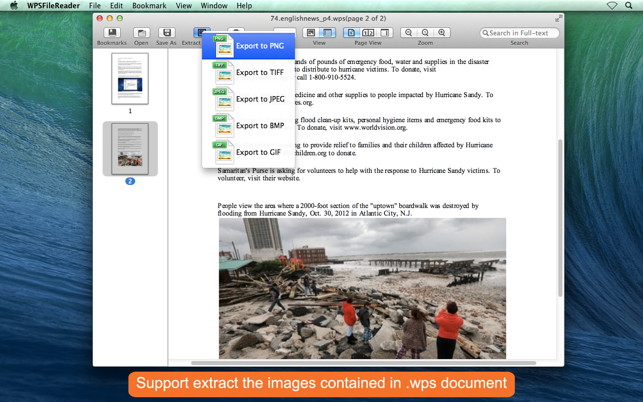Click the Open file toolbar icon
Viewport: 643px width, 402px height.
pos(141,32)
